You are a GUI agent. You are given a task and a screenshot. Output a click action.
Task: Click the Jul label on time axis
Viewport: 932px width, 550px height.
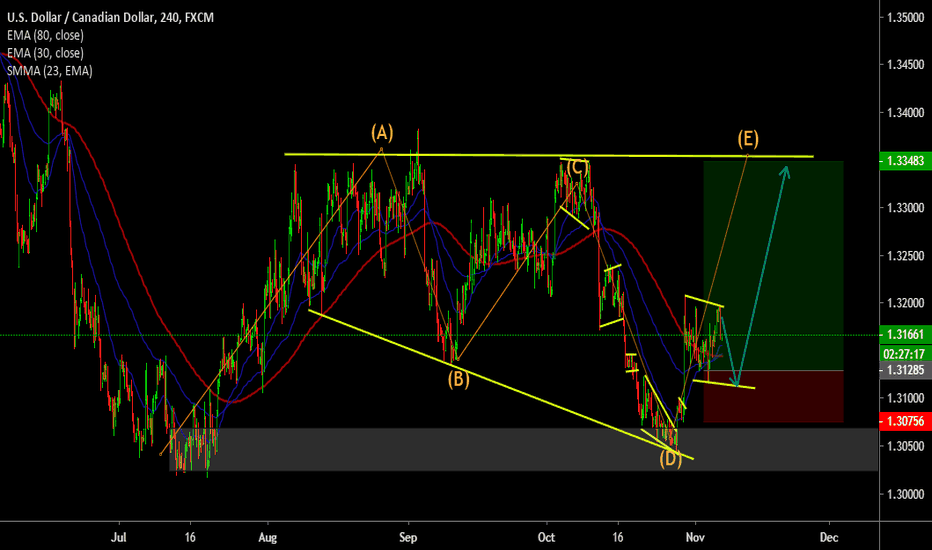pyautogui.click(x=119, y=538)
